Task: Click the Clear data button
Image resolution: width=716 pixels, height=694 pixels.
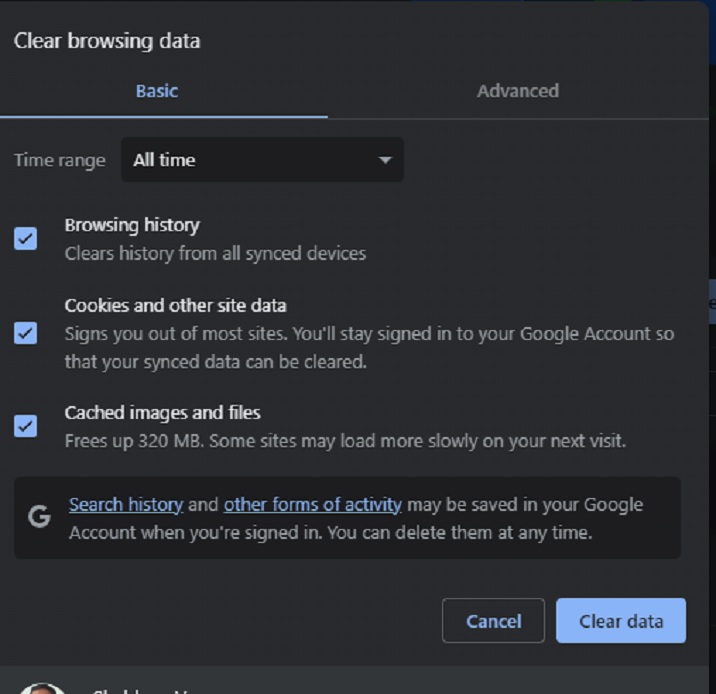Action: click(x=621, y=621)
